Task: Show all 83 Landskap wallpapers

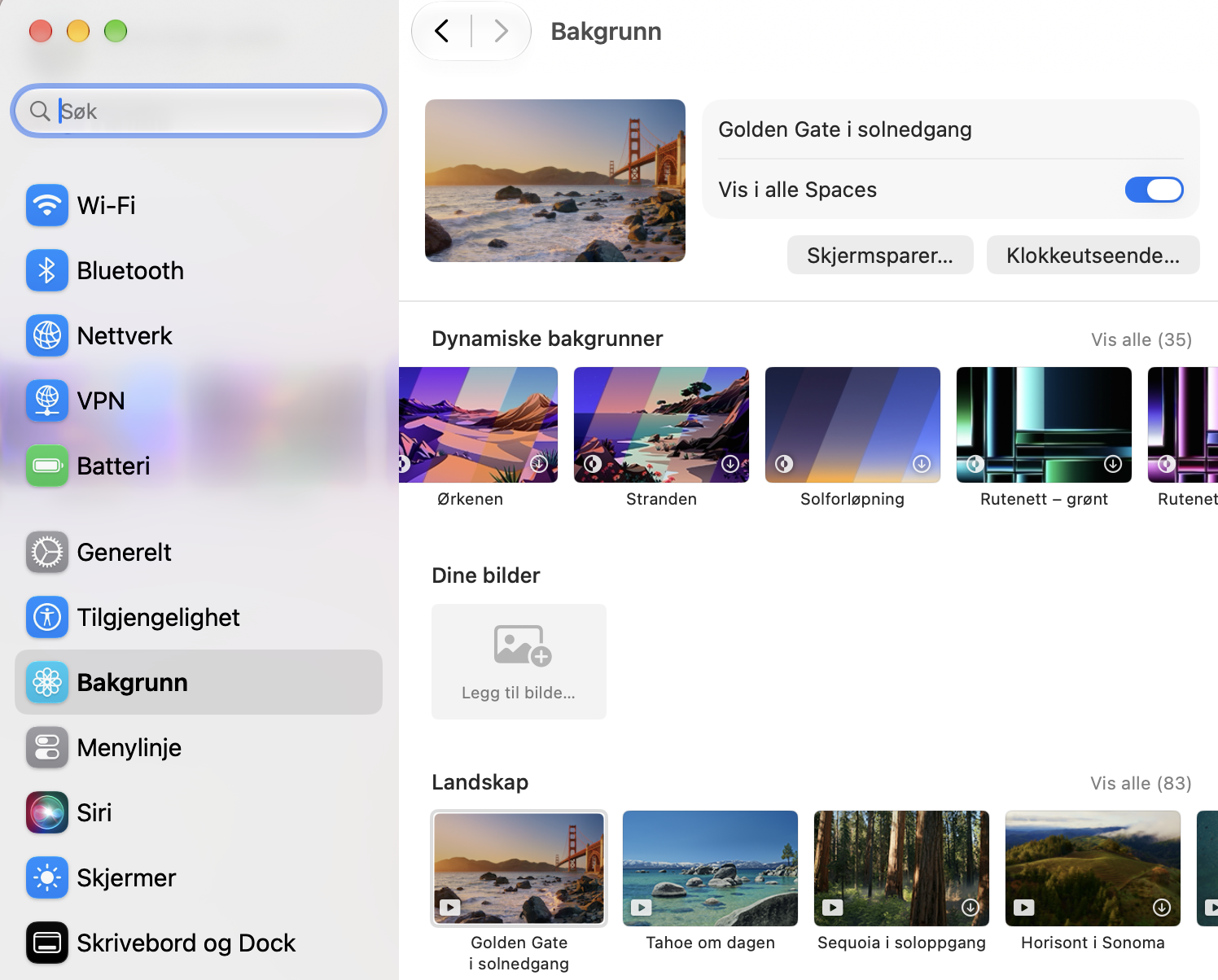Action: 1141,783
